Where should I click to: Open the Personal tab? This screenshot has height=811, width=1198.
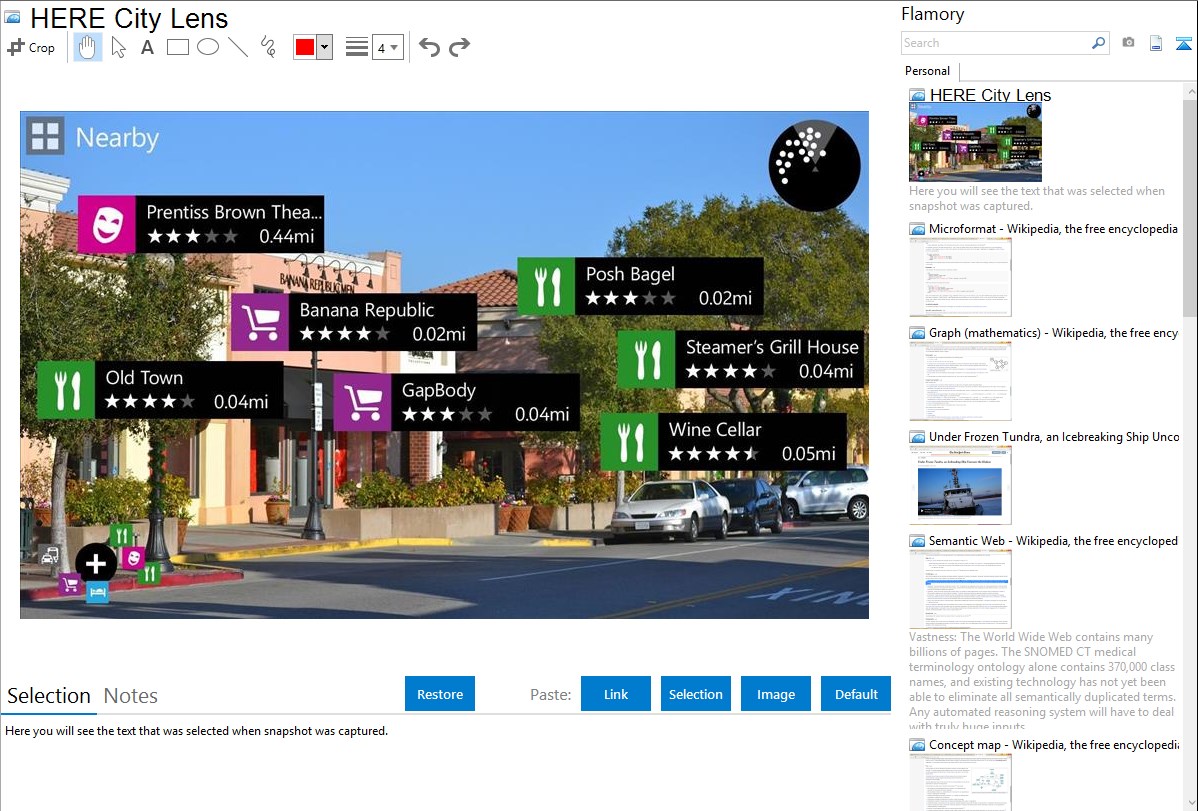(927, 71)
